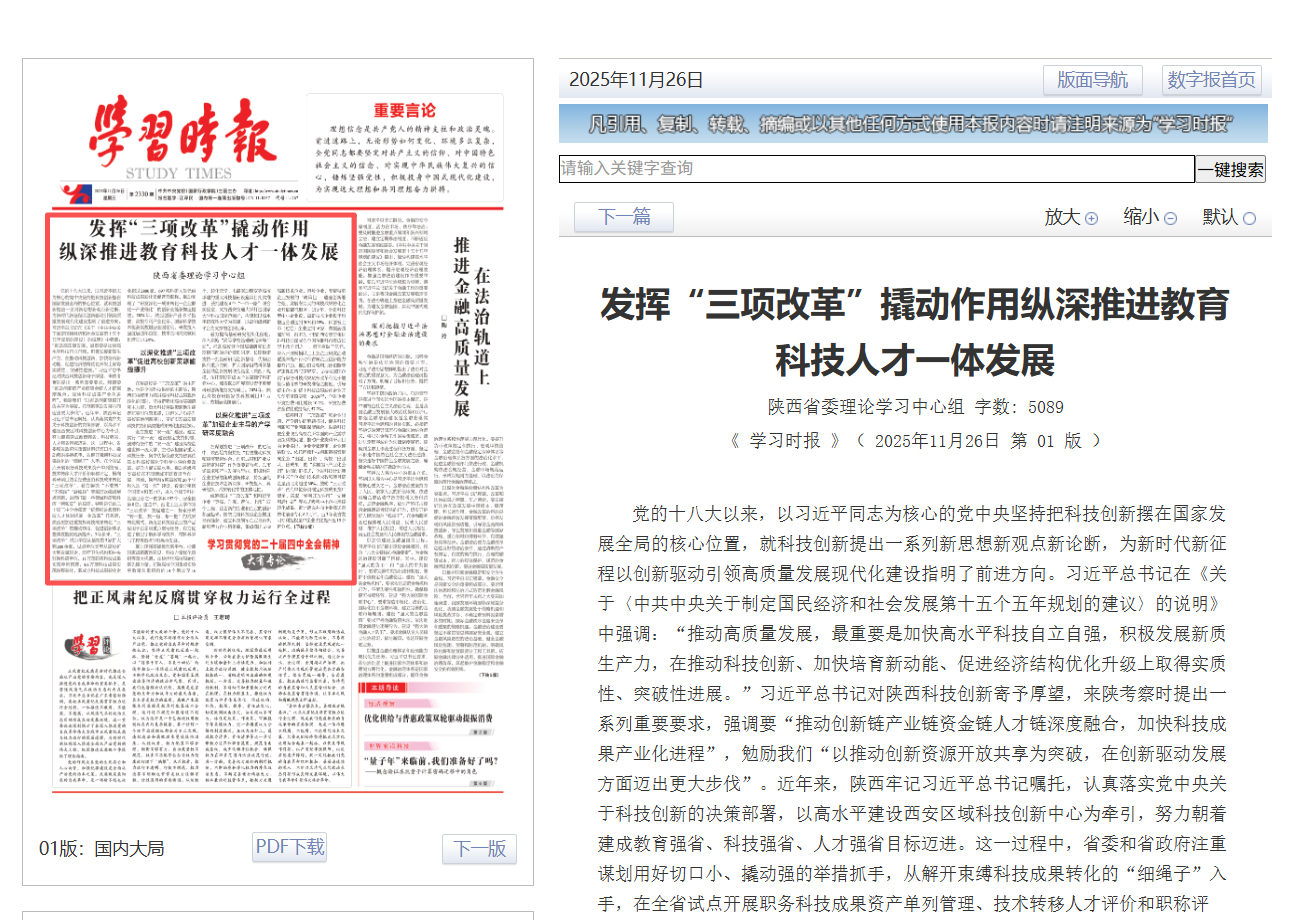The image size is (1291, 920).
Task: Download the page via PDF下载
Action: 289,847
